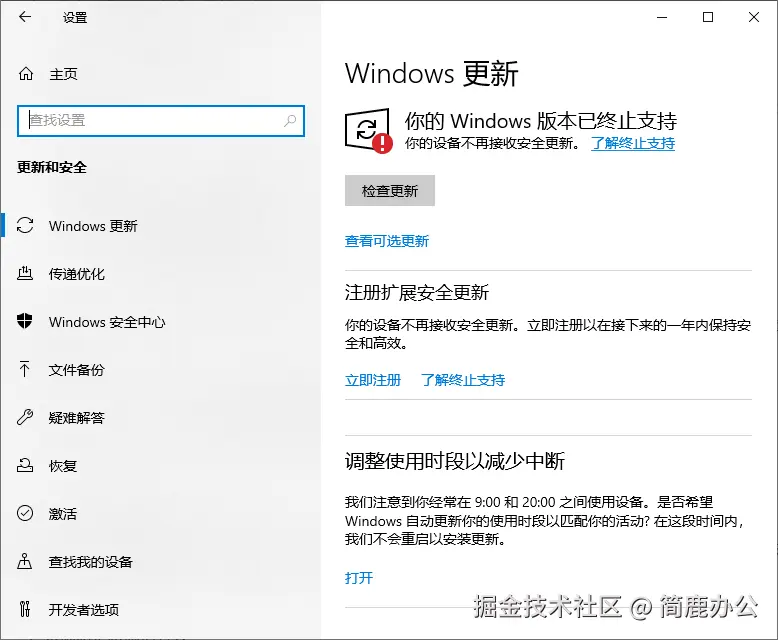Click the 调整使用时段以减少中断 heading
This screenshot has height=640, width=778.
[x=454, y=461]
